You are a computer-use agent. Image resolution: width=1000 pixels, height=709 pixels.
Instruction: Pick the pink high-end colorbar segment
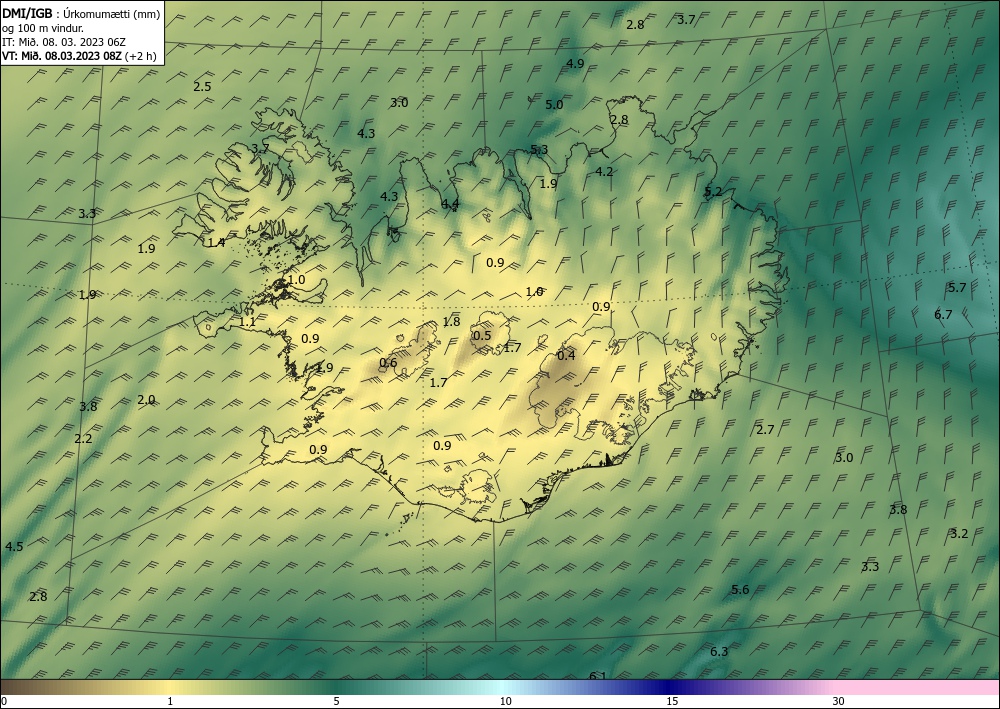click(x=918, y=687)
